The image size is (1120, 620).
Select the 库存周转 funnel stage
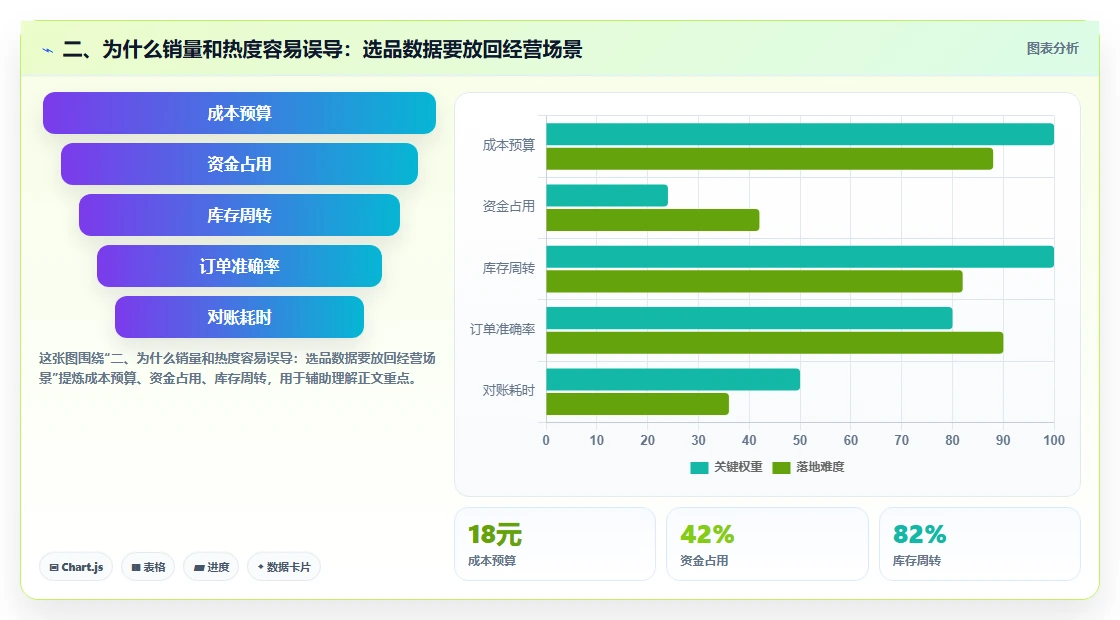(239, 215)
